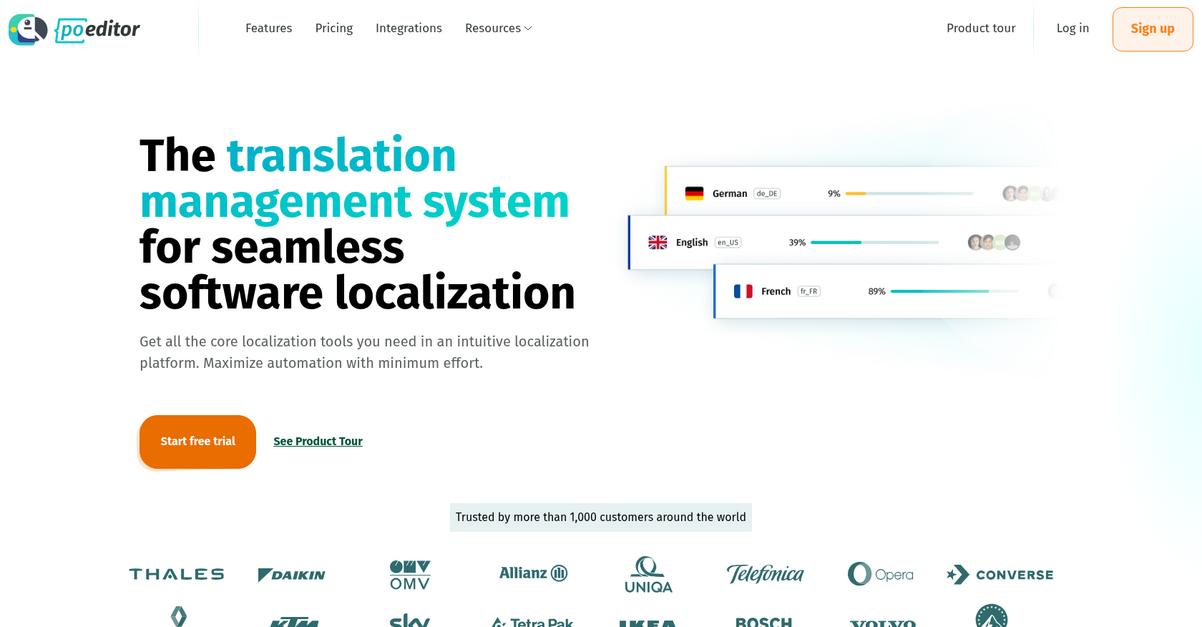Click the fr_FR language code tag
The height and width of the screenshot is (627, 1202).
809,291
